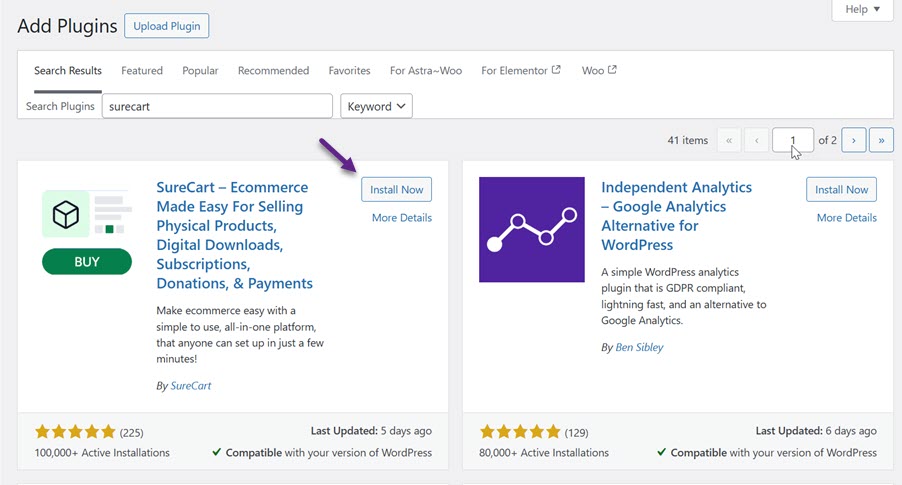Install the SureCart plugin now
Viewport: 902px width, 485px height.
[x=396, y=189]
